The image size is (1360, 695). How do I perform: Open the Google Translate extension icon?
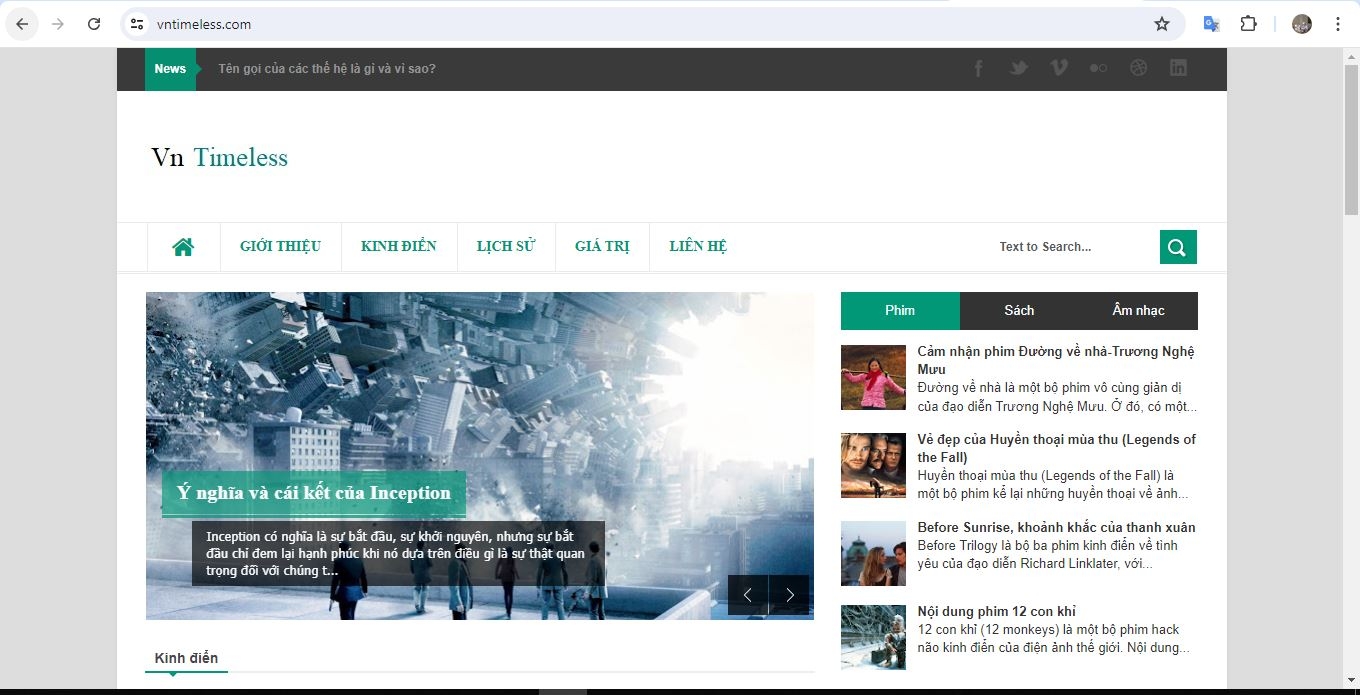(x=1211, y=24)
